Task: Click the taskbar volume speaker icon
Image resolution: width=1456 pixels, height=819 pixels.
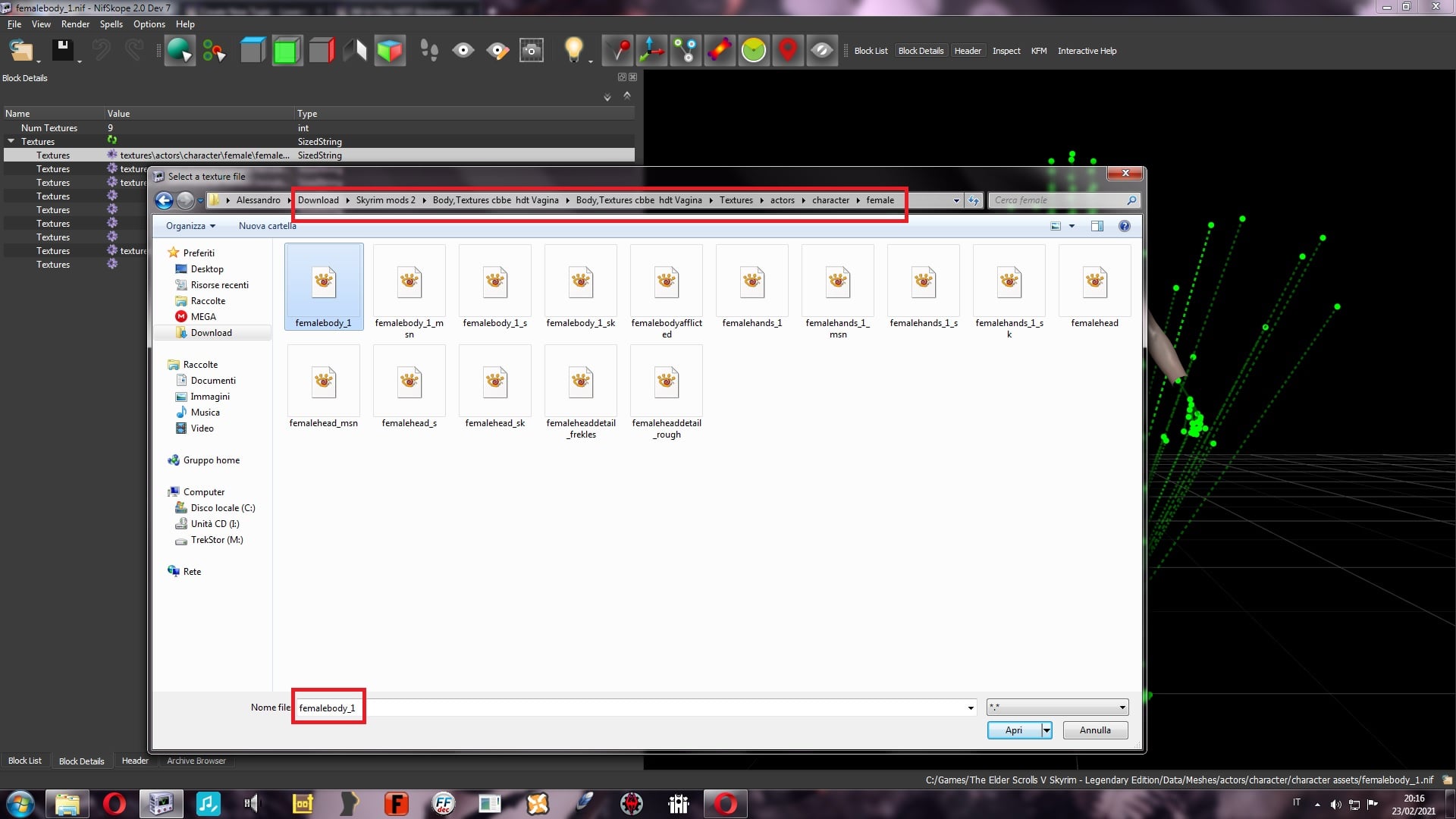Action: click(x=1336, y=805)
